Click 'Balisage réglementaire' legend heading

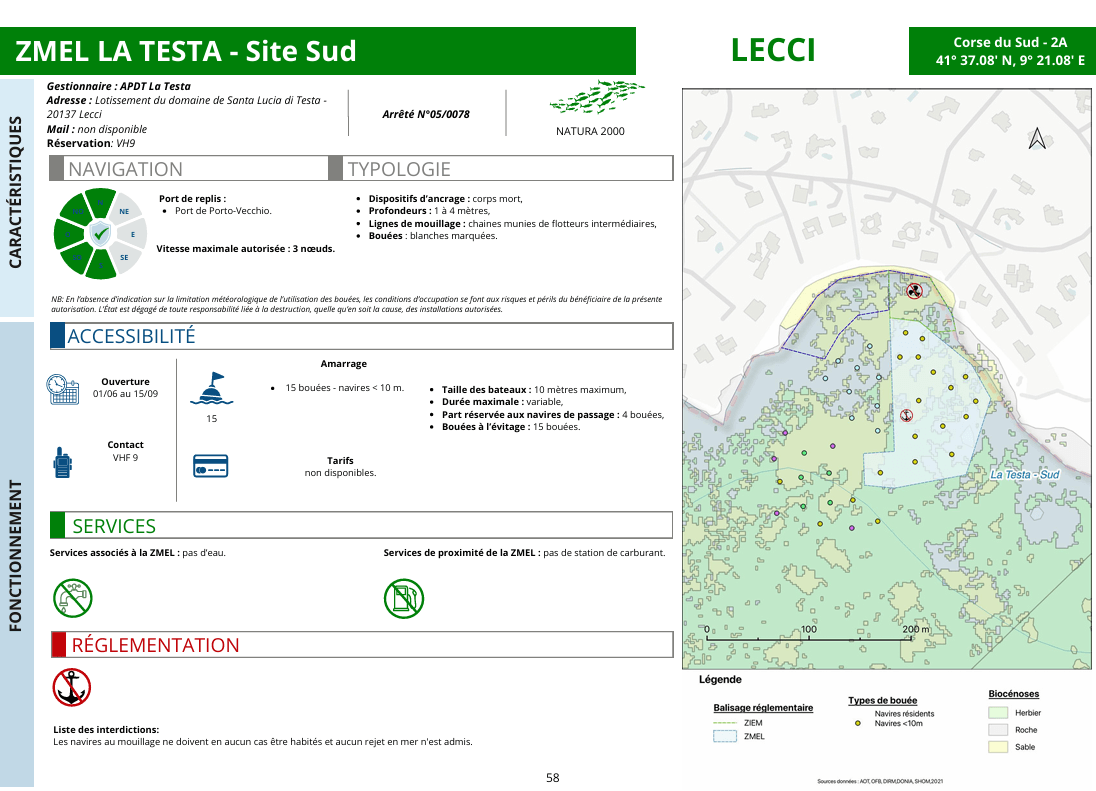[x=763, y=708]
